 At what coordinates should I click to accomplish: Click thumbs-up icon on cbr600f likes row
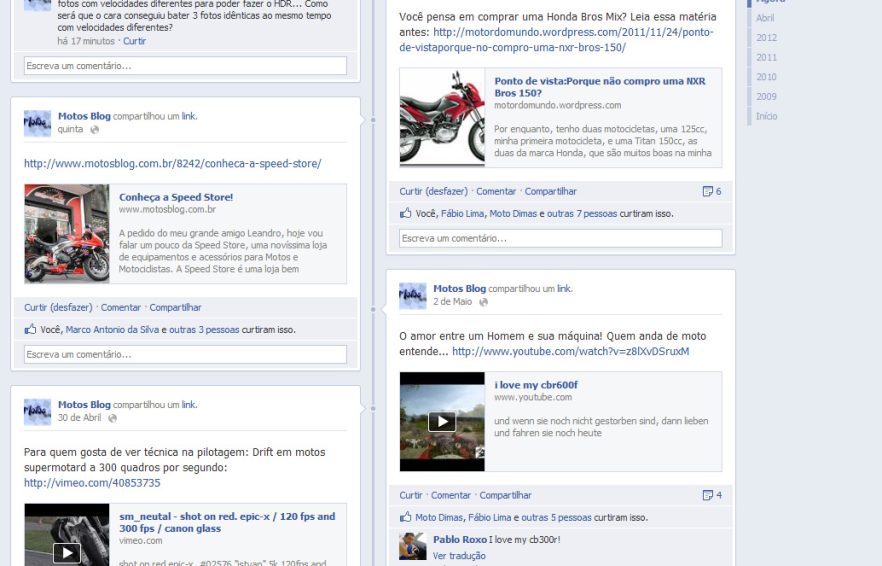coord(406,517)
